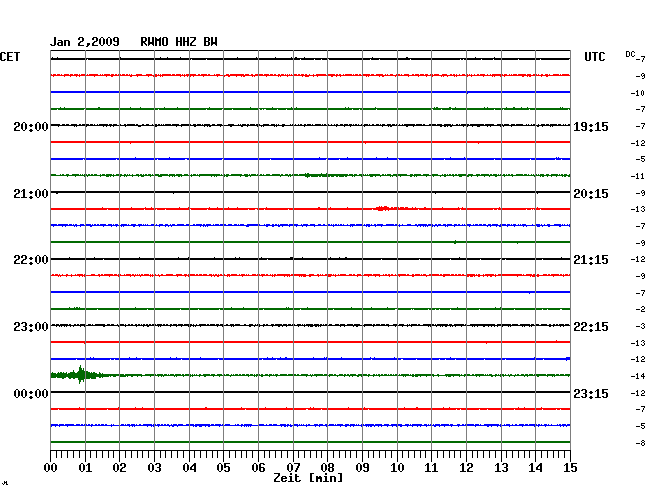Select minute "13" on the Zeit axis
Screen dimensions: 650x494
(501, 468)
